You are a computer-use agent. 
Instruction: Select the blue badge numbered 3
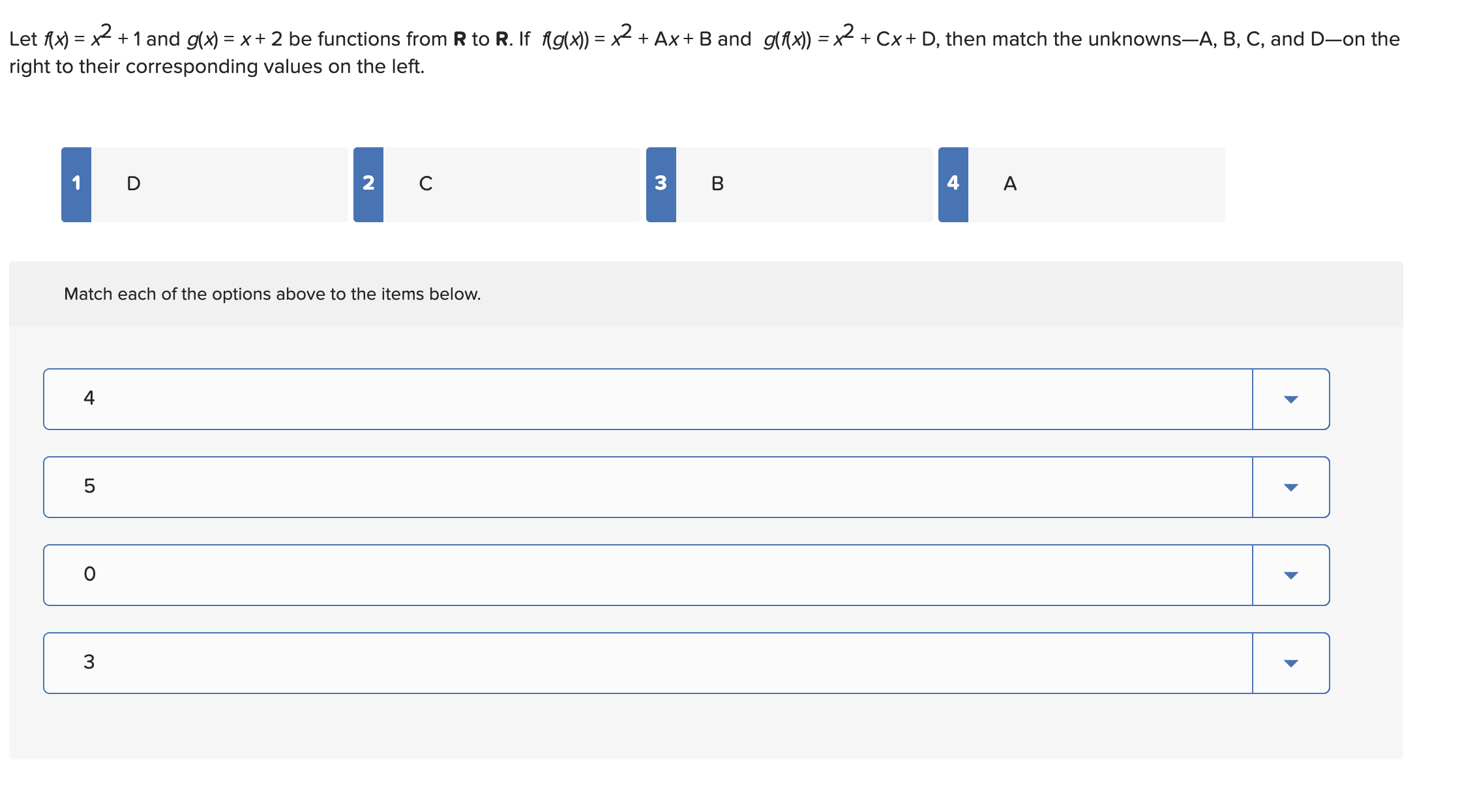(x=661, y=184)
